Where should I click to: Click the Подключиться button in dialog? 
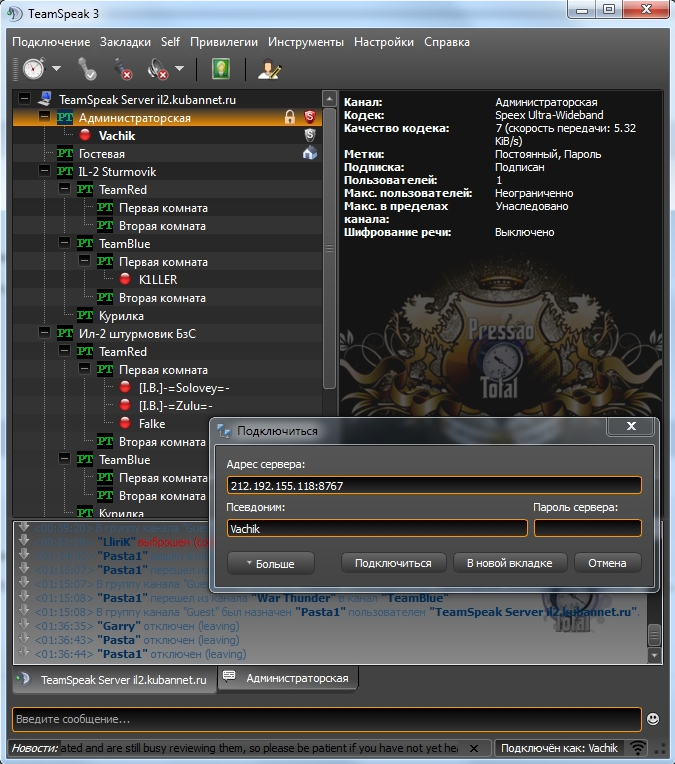click(393, 563)
